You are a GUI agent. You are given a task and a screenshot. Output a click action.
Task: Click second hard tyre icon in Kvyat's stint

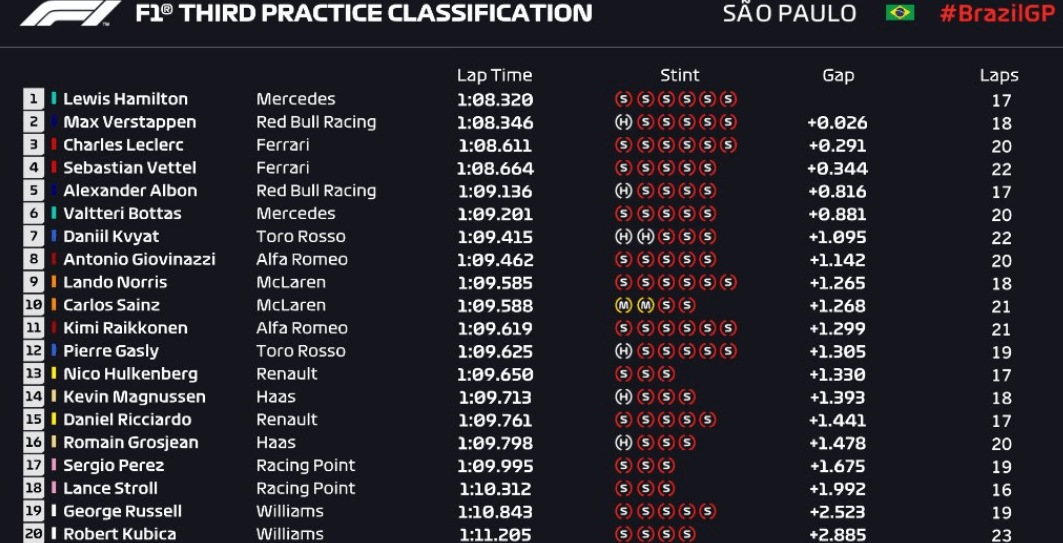pyautogui.click(x=645, y=237)
